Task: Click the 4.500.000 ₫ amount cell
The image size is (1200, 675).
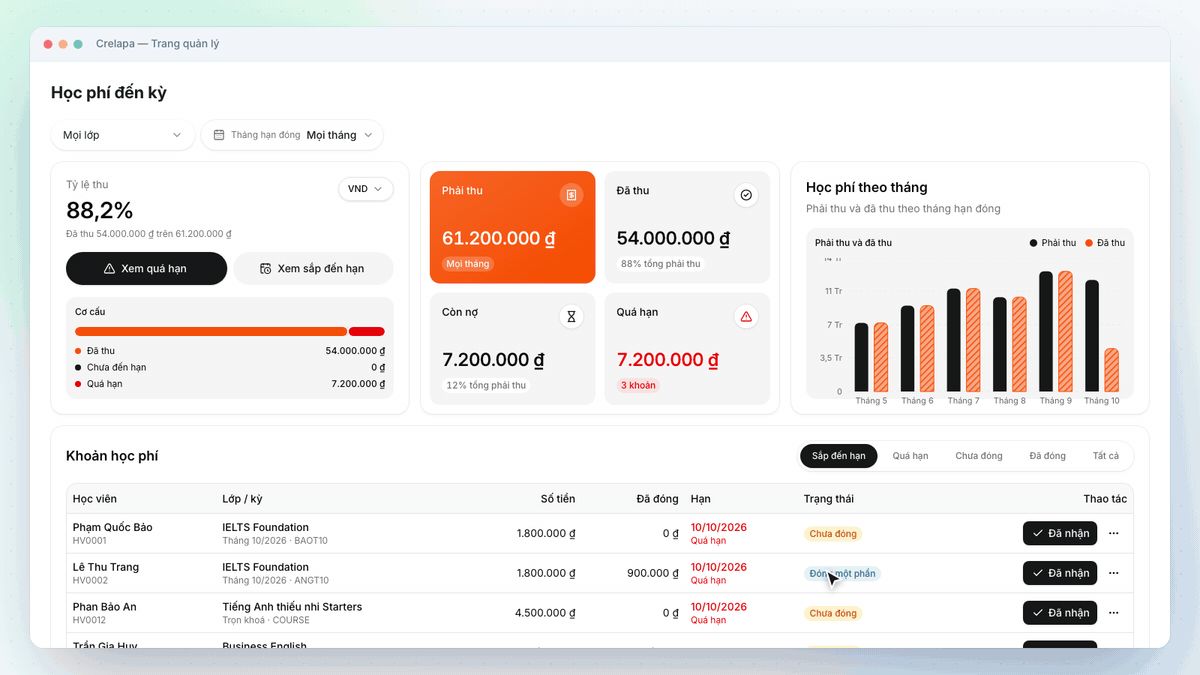Action: 545,613
